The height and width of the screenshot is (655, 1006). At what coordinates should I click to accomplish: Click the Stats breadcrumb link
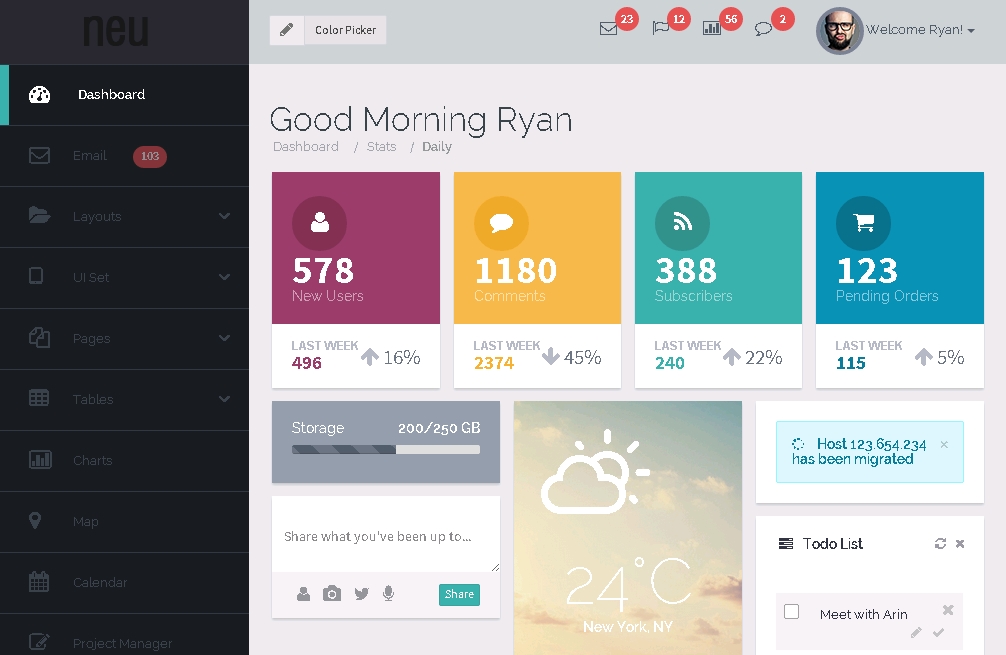click(x=381, y=147)
